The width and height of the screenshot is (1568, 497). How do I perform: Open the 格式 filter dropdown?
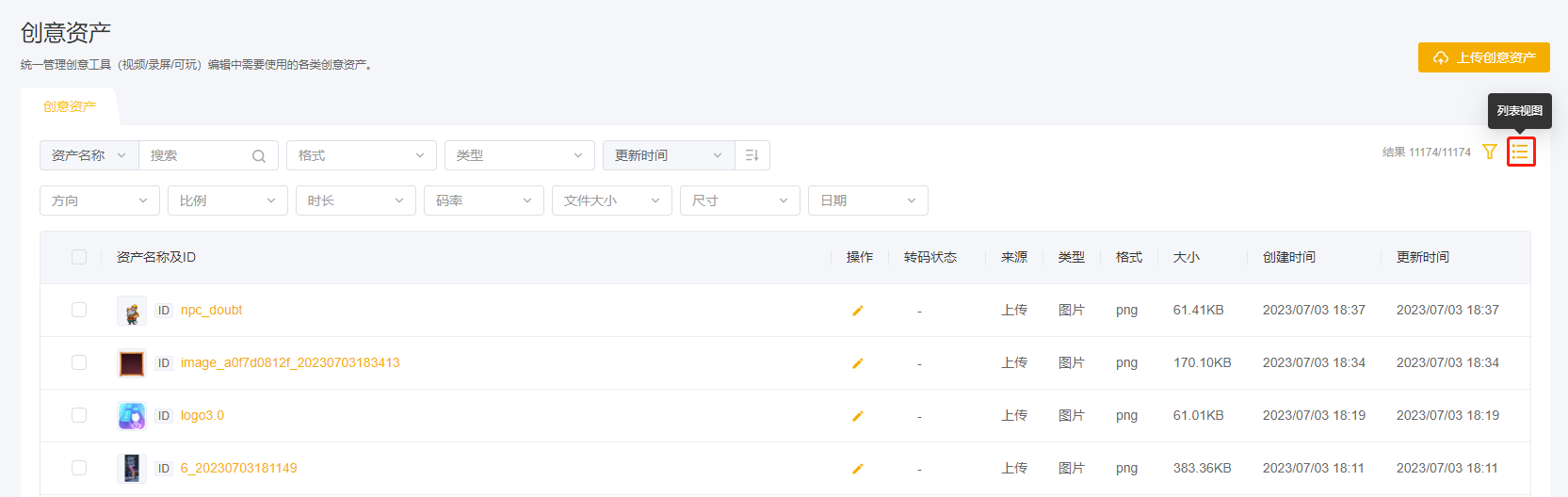[x=362, y=155]
